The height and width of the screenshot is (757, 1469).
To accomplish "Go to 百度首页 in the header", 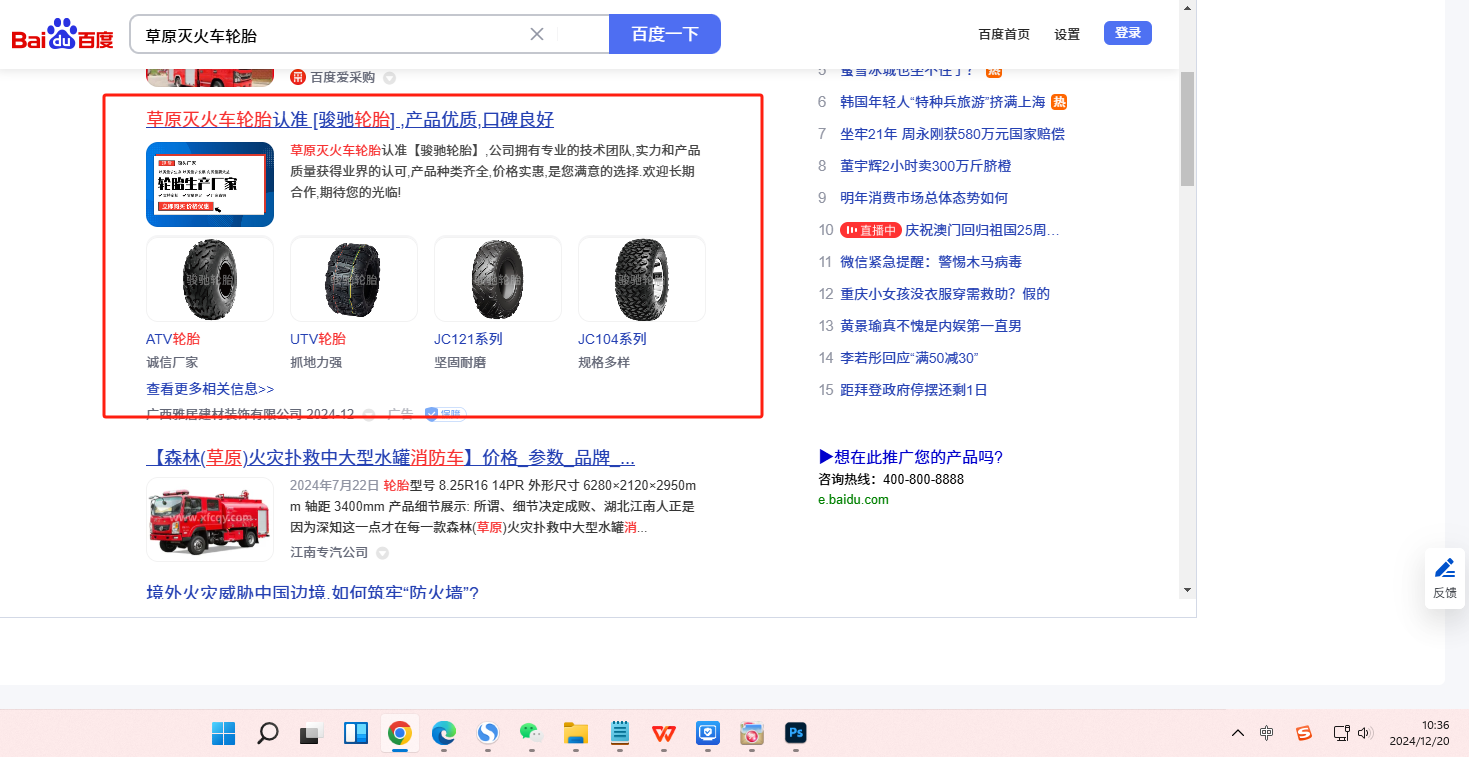I will (1004, 34).
